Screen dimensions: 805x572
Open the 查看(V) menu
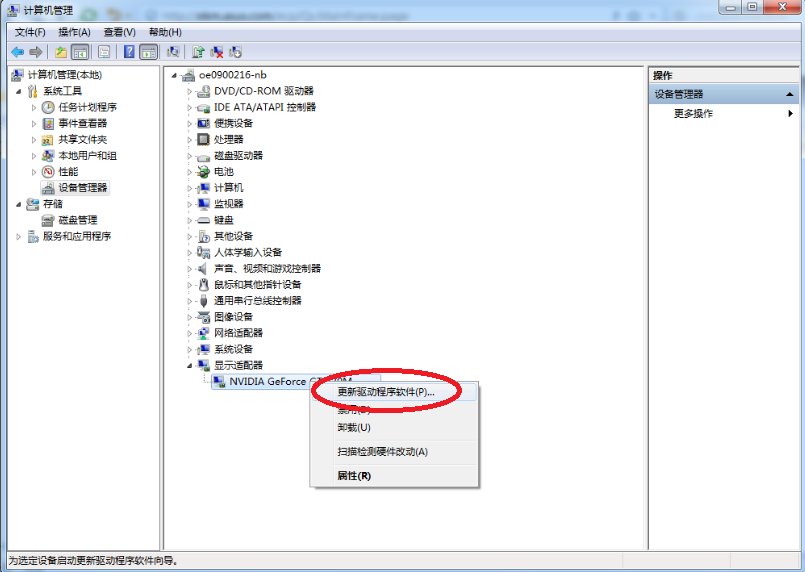(120, 32)
